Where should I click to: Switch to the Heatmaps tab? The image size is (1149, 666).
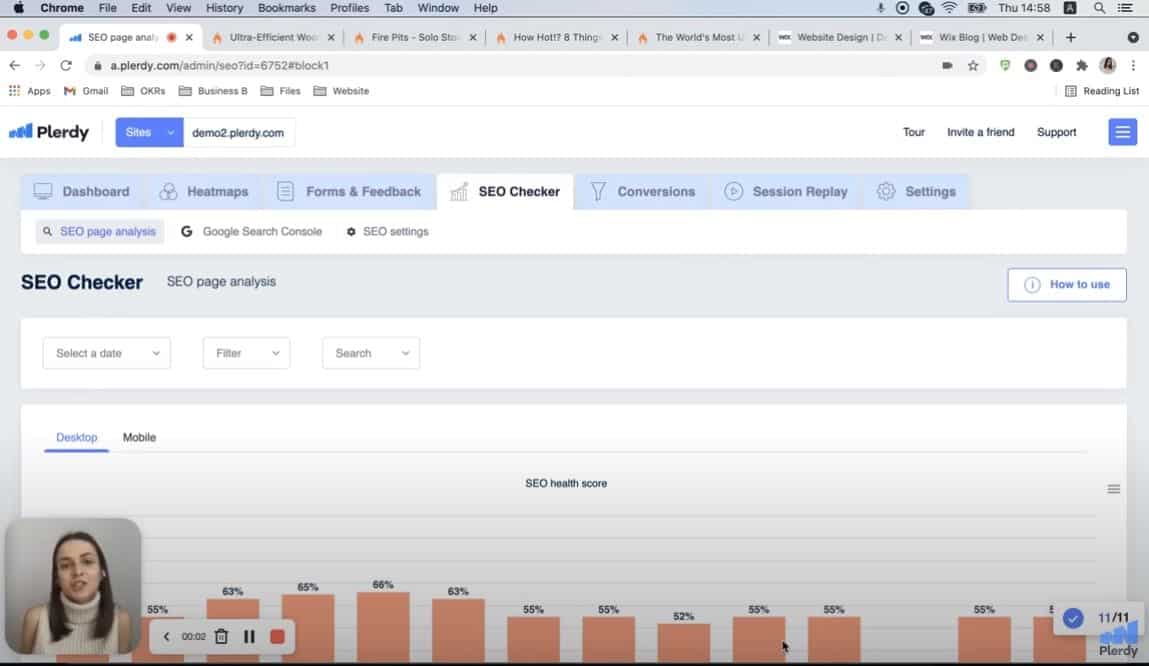[x=204, y=191]
